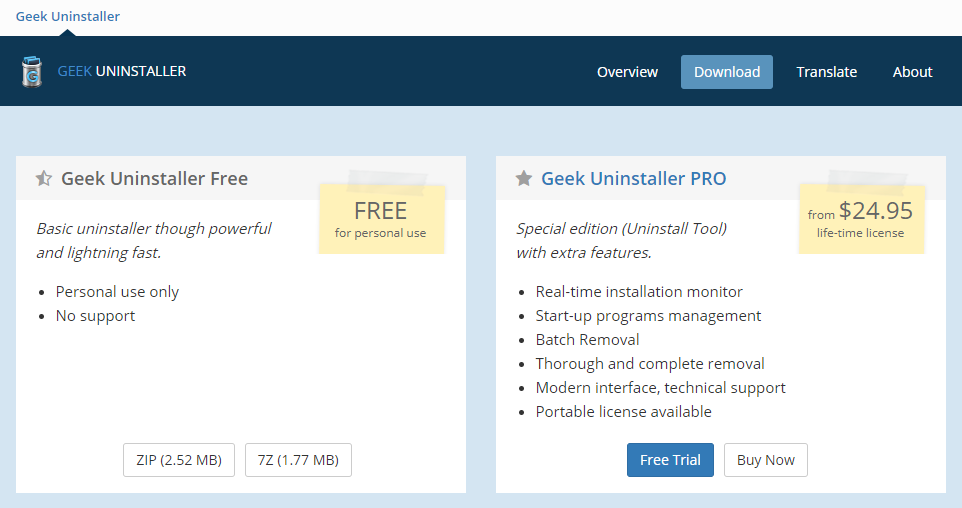Click the 'Personal use only' bullet text
This screenshot has height=508, width=962.
[117, 291]
